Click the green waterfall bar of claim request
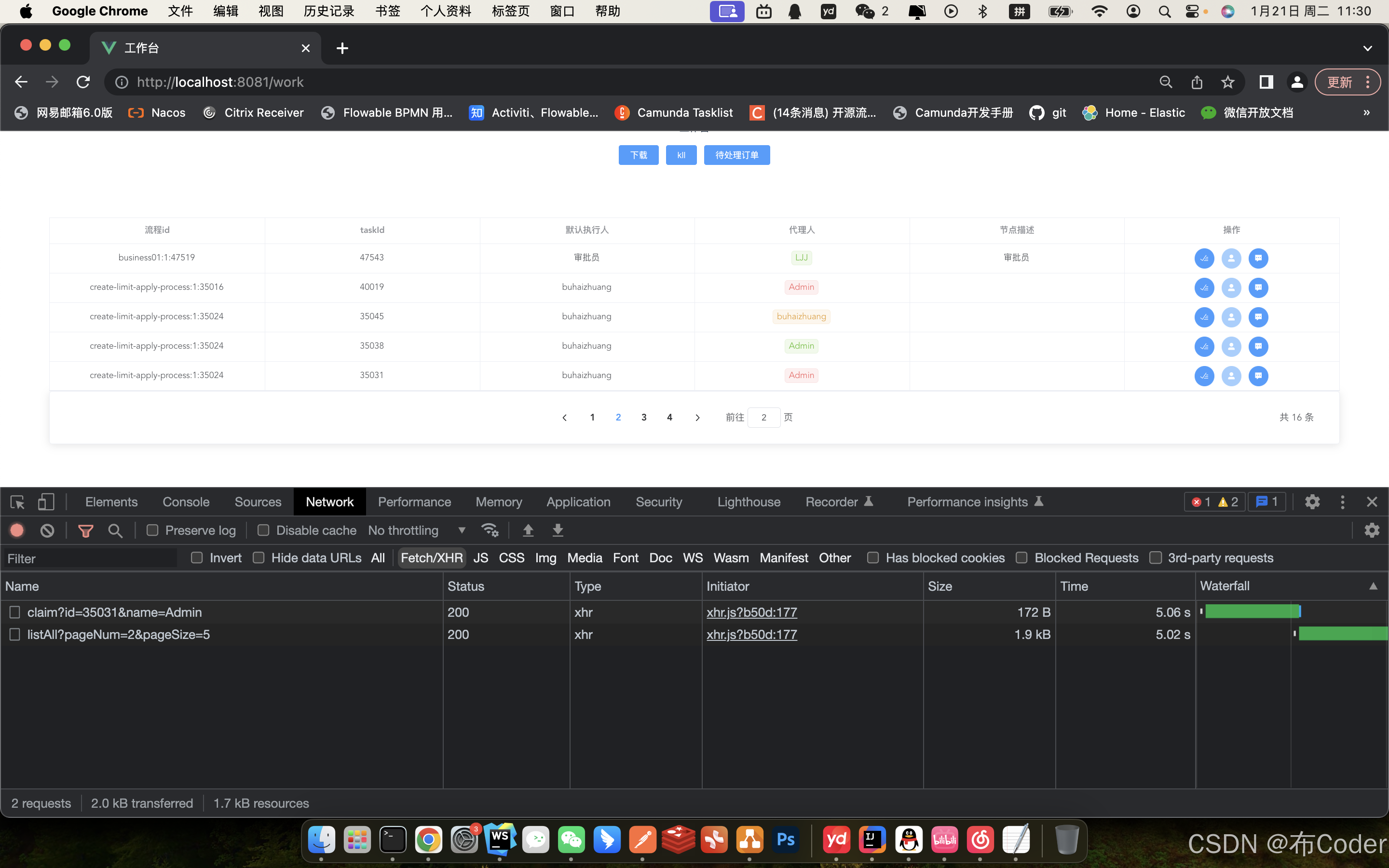 (1252, 611)
